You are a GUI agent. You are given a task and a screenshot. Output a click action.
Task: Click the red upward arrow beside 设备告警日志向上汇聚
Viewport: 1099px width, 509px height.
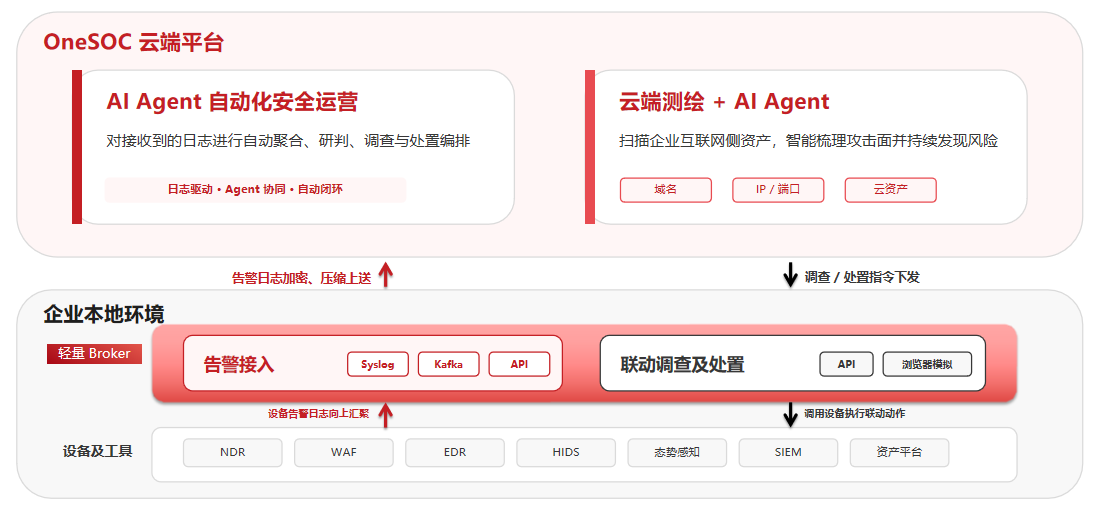tap(385, 414)
